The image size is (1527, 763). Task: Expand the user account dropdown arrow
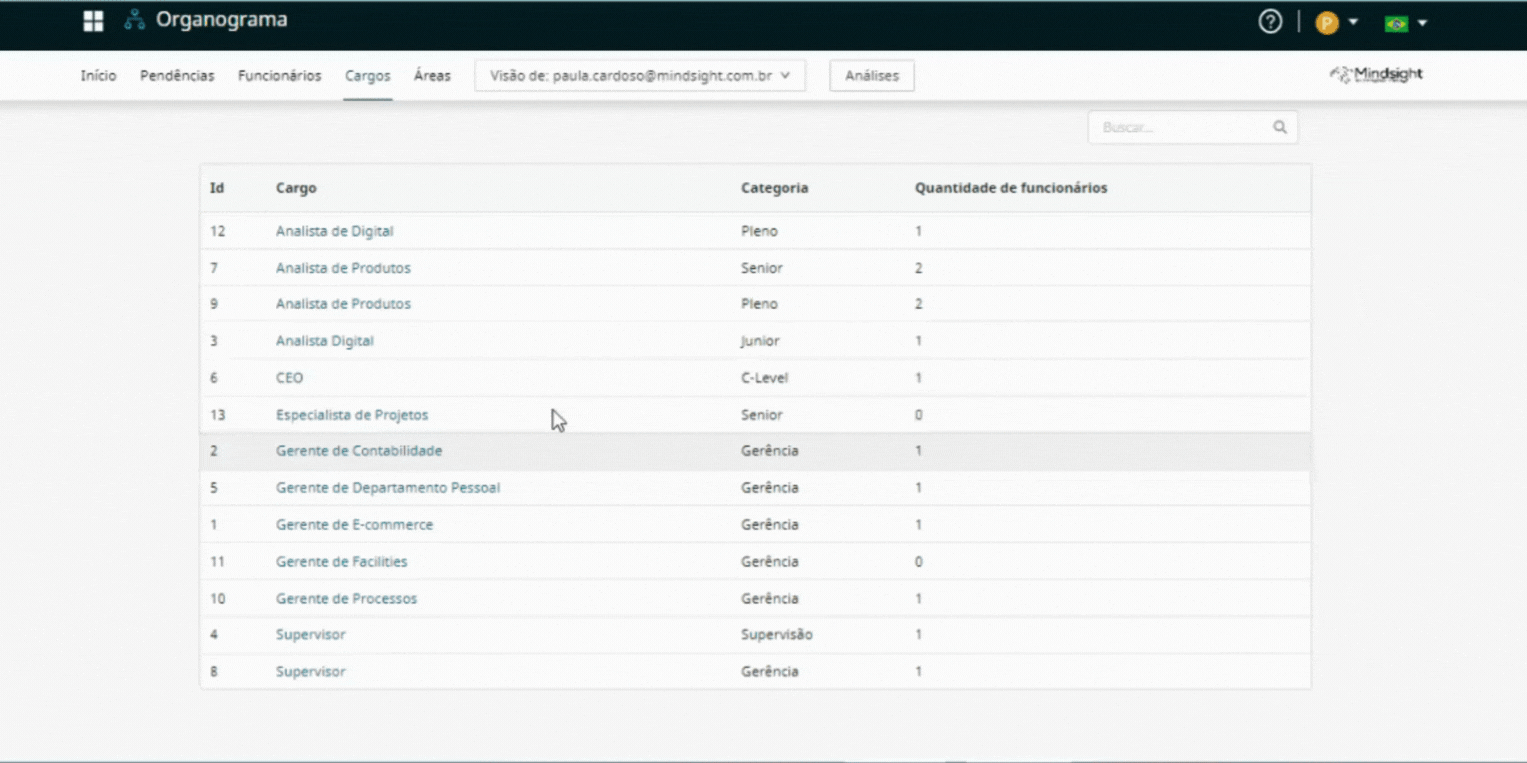1353,22
